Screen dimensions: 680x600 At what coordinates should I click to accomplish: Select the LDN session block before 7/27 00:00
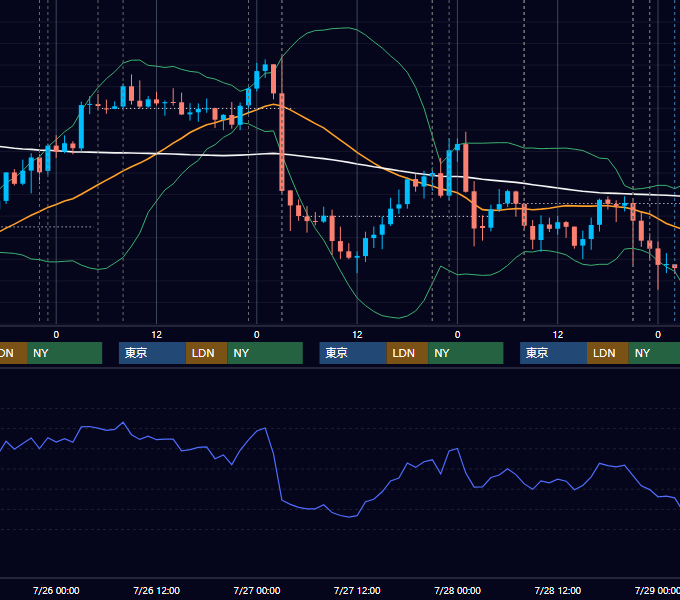click(206, 353)
